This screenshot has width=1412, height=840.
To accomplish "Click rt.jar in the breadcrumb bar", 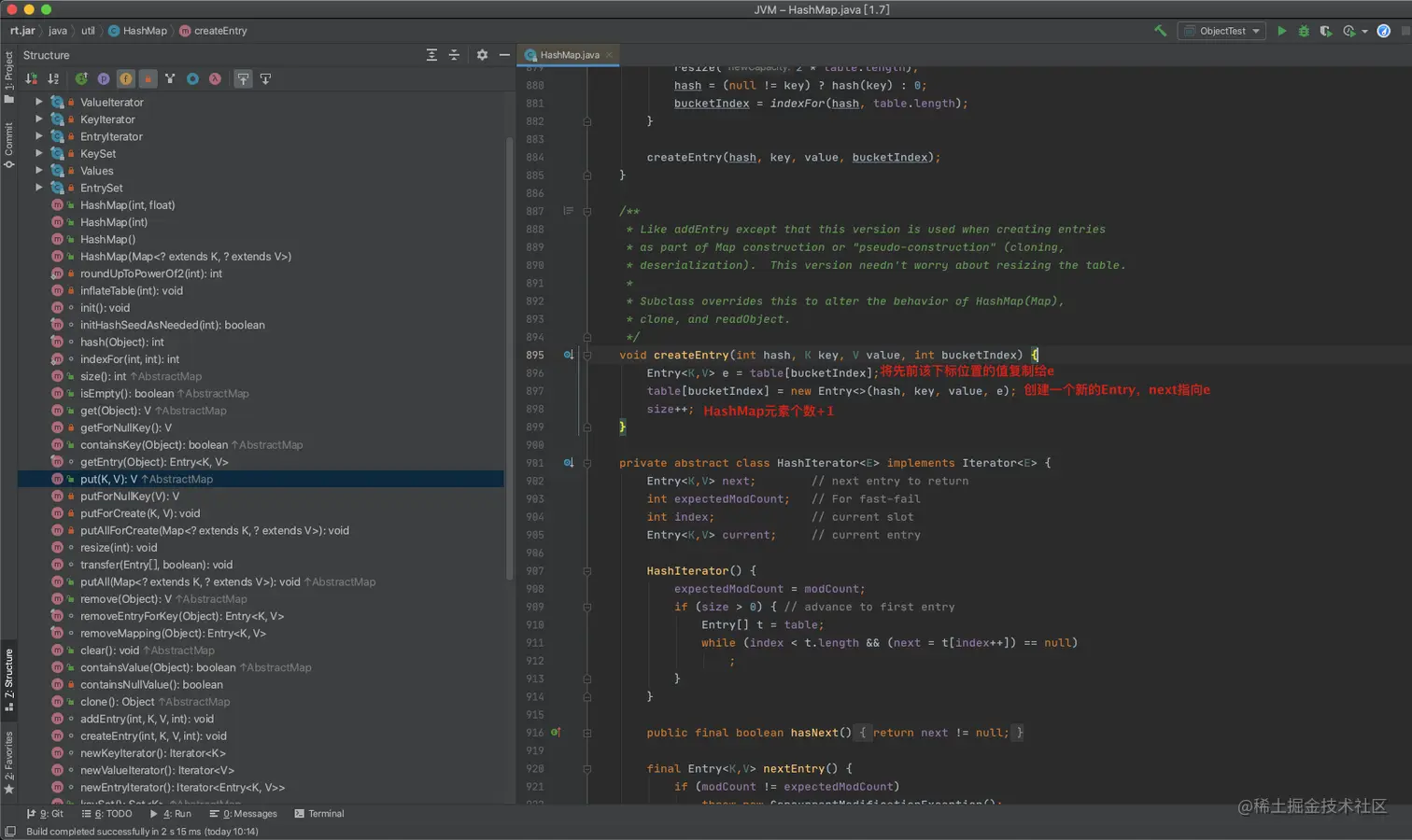I will (22, 31).
